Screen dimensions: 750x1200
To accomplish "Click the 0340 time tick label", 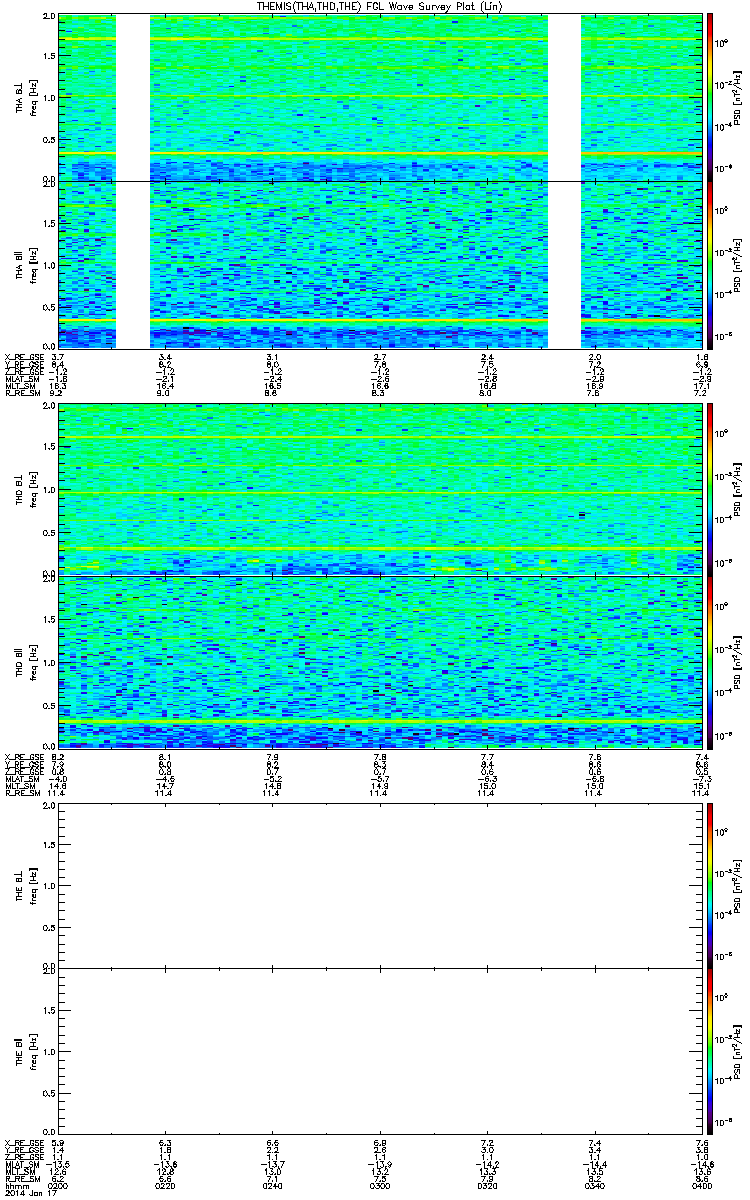I will [594, 1185].
